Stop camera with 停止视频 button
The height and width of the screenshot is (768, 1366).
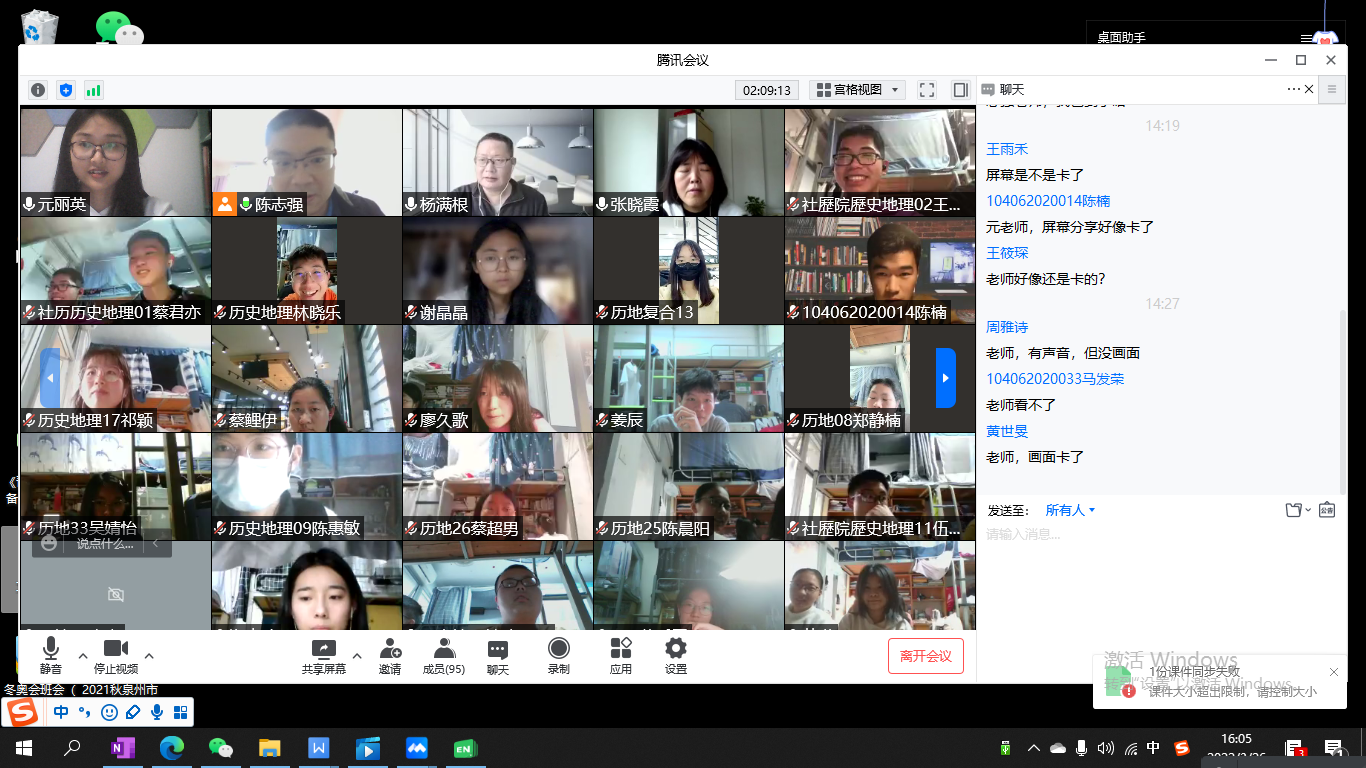click(116, 656)
